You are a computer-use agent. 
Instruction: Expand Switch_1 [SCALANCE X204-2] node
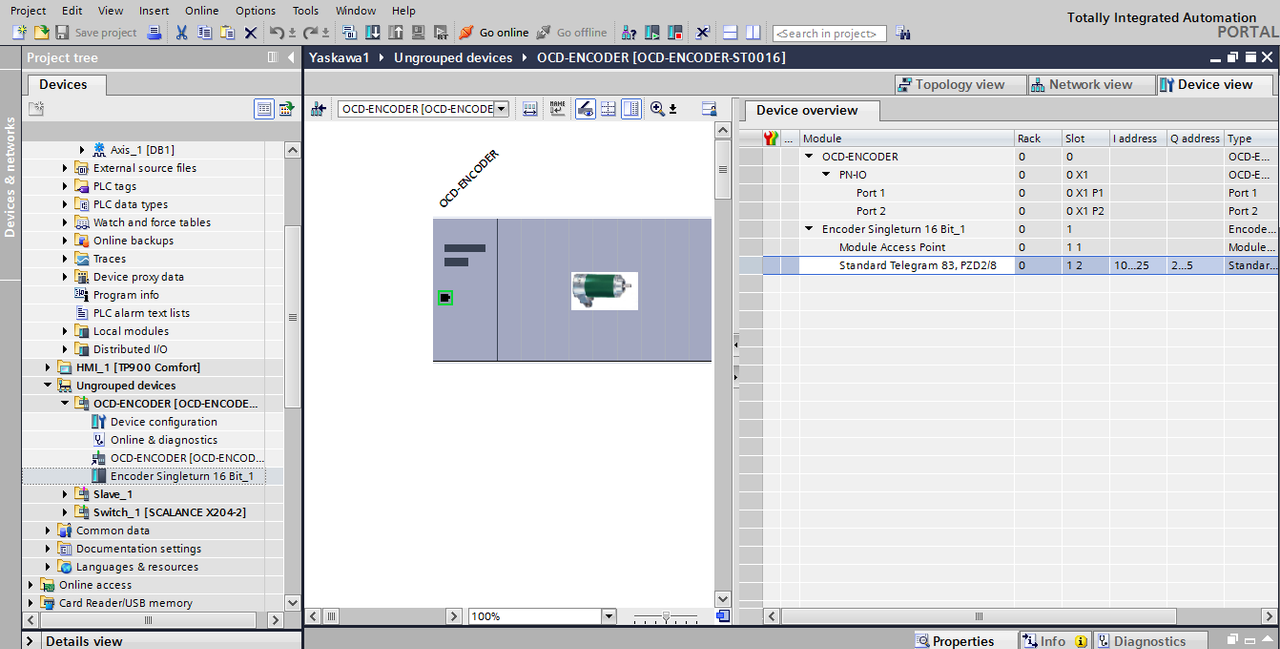[x=66, y=512]
